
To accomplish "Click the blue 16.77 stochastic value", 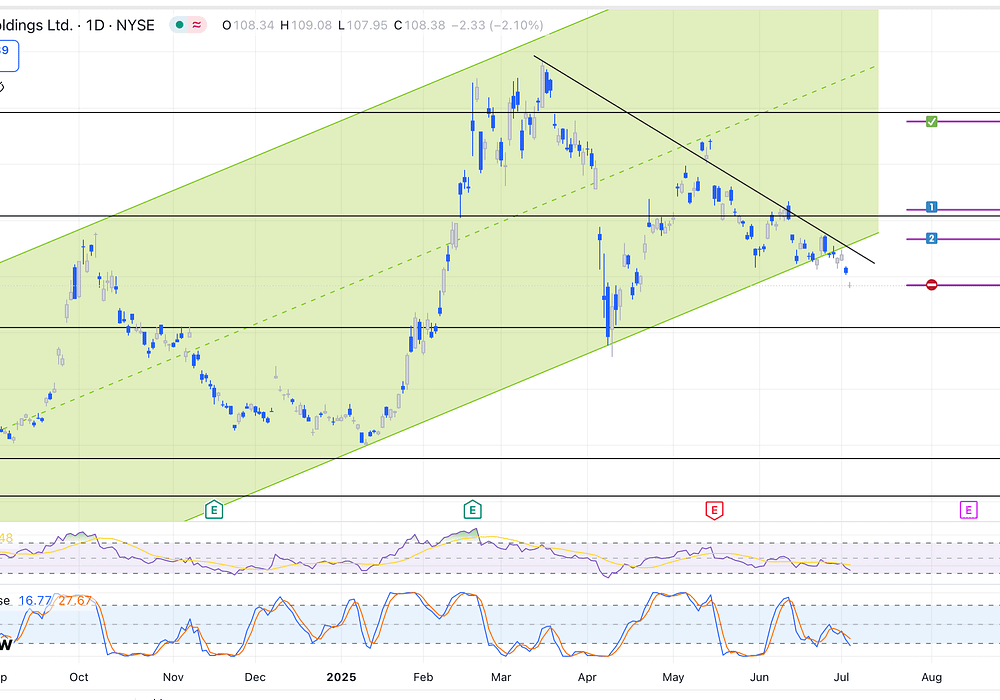I will pos(36,601).
